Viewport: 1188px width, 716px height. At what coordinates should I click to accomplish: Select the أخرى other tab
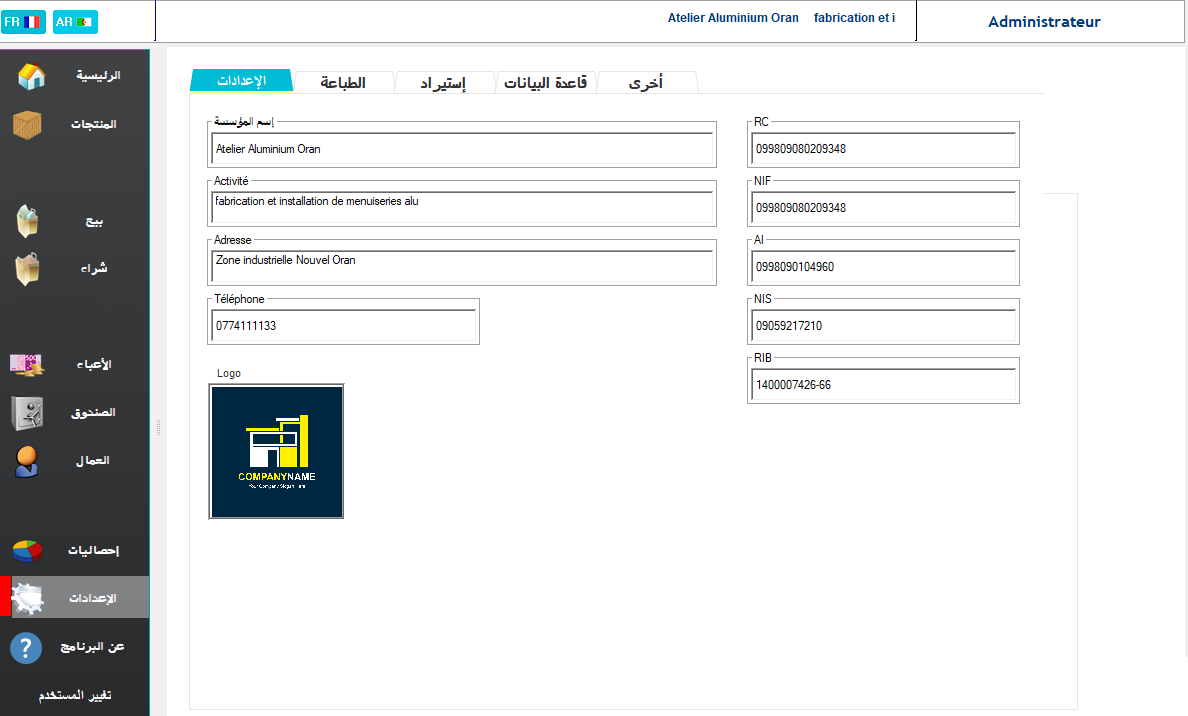coord(645,83)
